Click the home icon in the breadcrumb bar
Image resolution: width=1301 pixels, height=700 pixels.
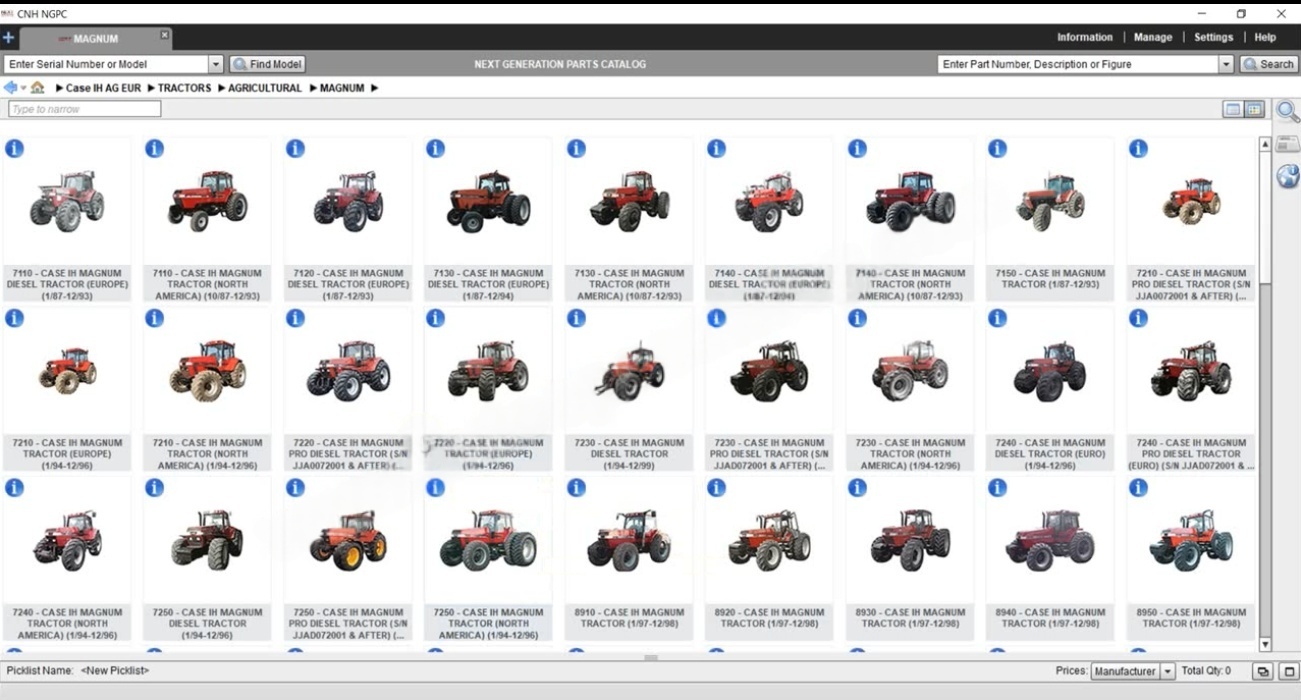pyautogui.click(x=38, y=88)
